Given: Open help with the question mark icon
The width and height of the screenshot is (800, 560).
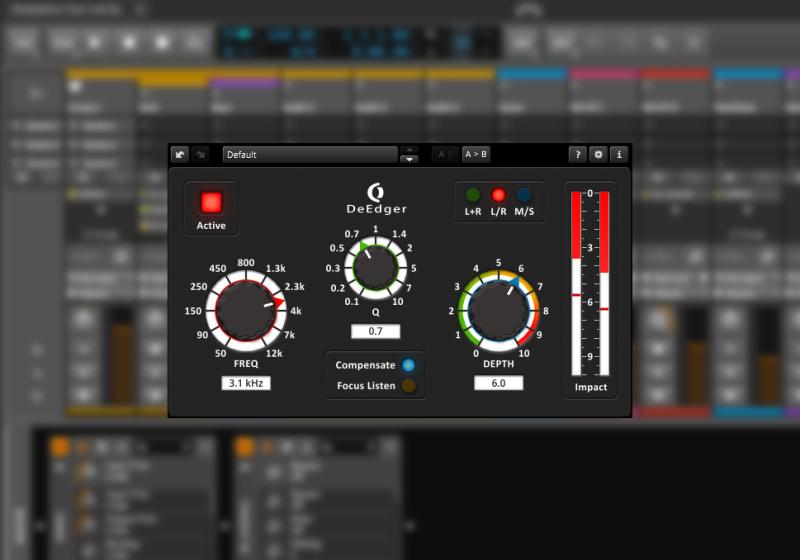Looking at the screenshot, I should (x=578, y=154).
